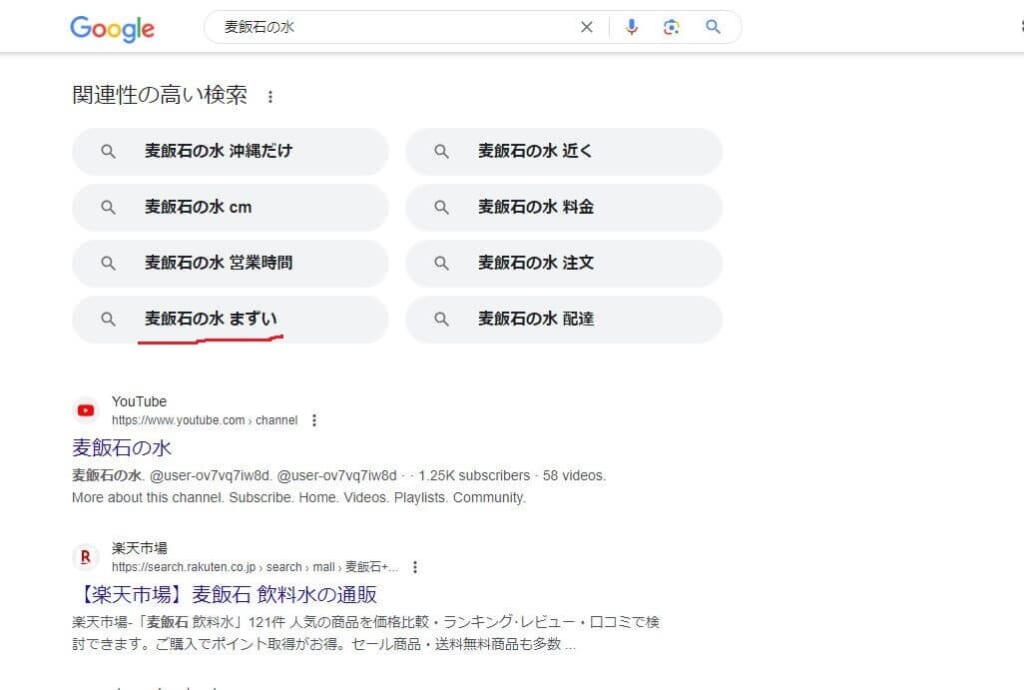Select related search 麦飯石の水 営業時間
The width and height of the screenshot is (1024, 690).
[230, 264]
